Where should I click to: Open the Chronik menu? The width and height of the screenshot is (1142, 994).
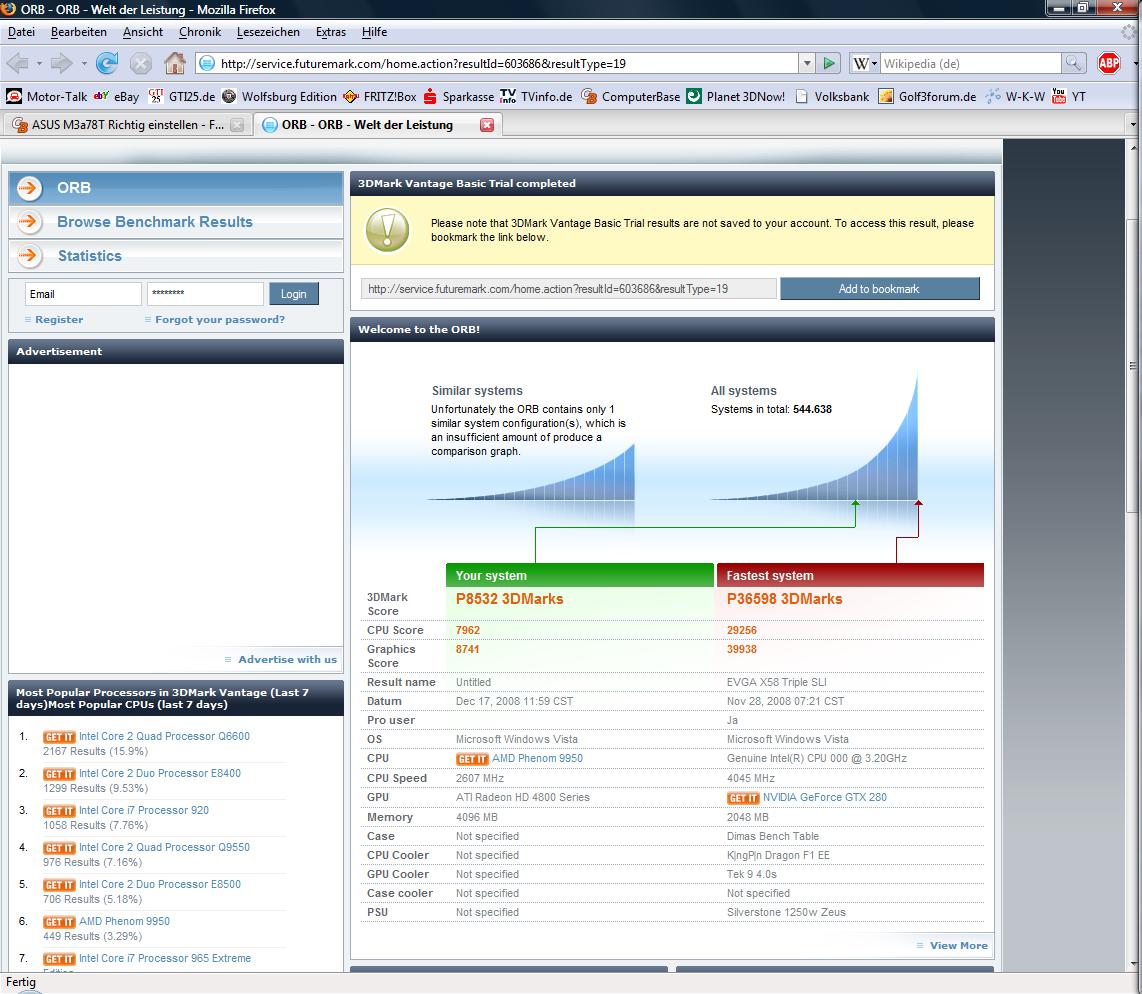[x=200, y=32]
